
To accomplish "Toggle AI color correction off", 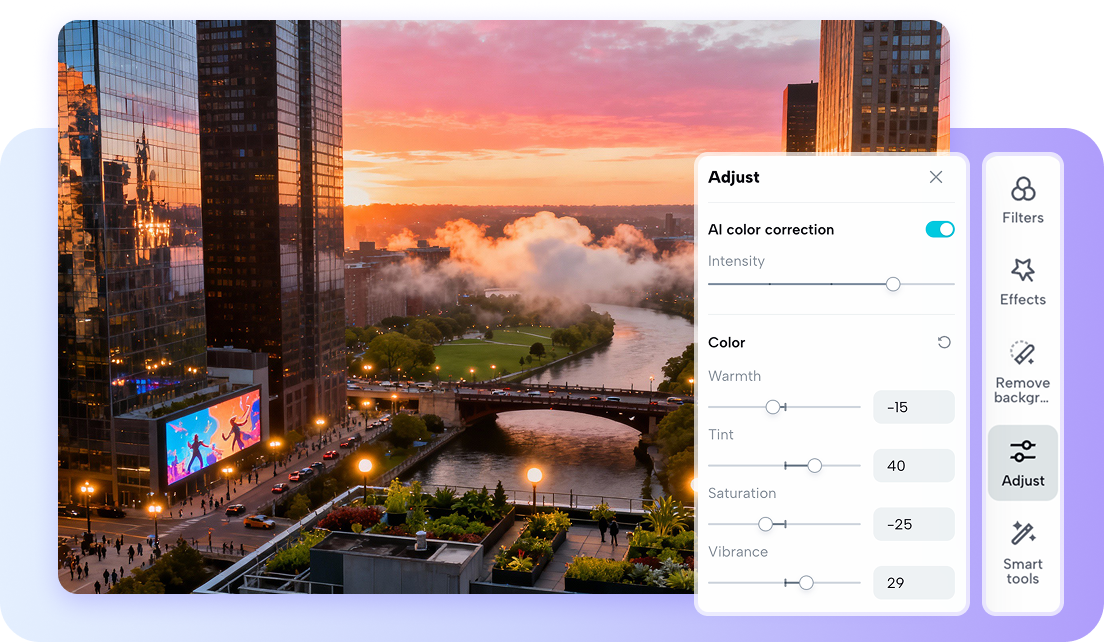I will [x=939, y=229].
